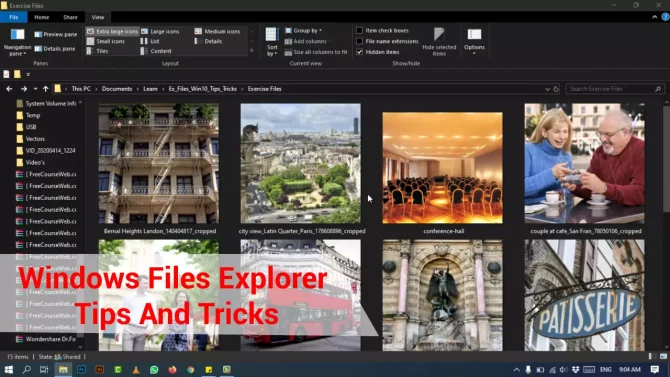Image resolution: width=670 pixels, height=377 pixels.
Task: Select Extra large icons layout
Action: (x=112, y=31)
